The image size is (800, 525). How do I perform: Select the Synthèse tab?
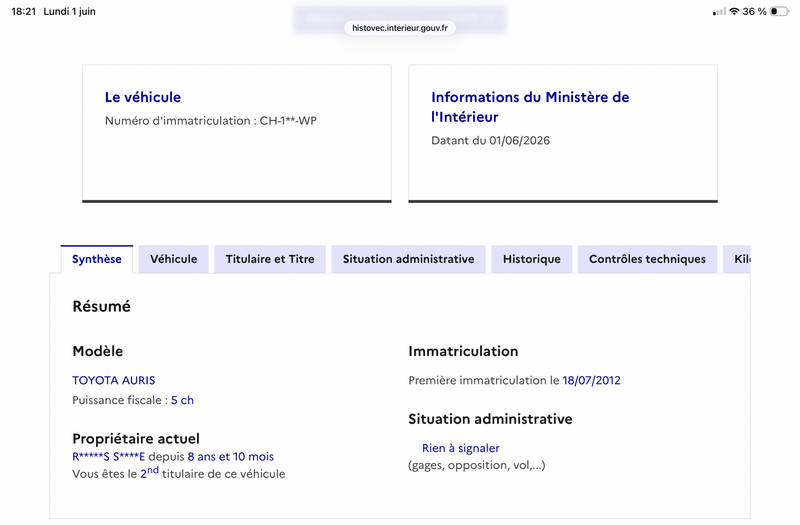point(97,259)
